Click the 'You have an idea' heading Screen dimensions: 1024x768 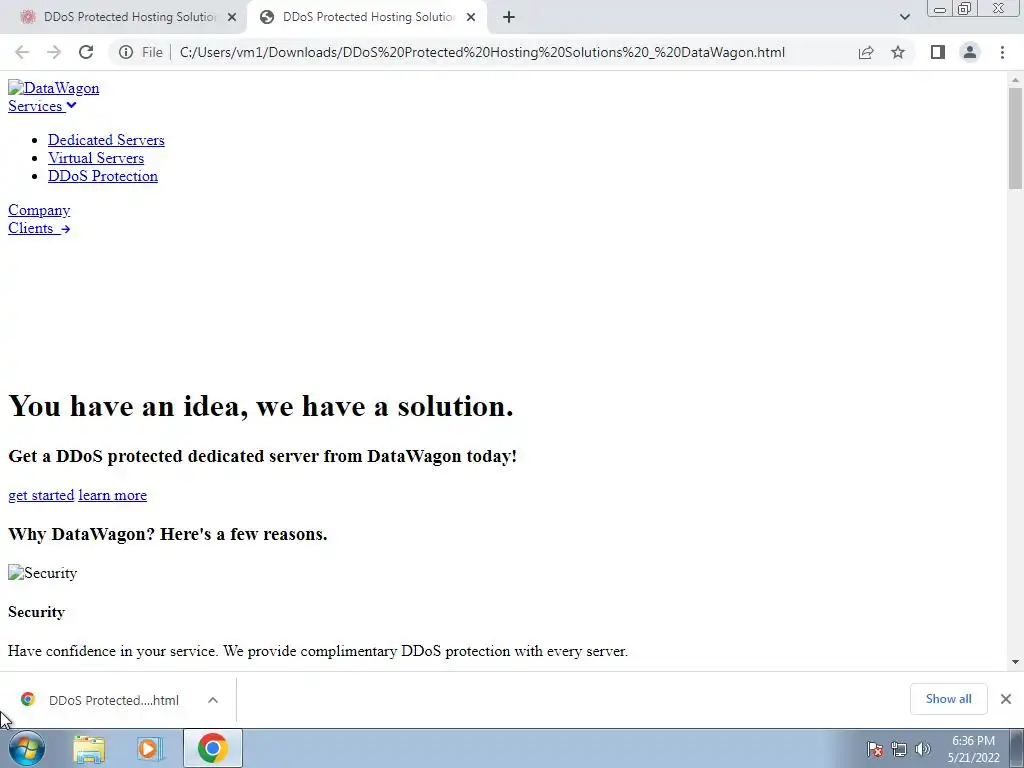click(x=261, y=406)
